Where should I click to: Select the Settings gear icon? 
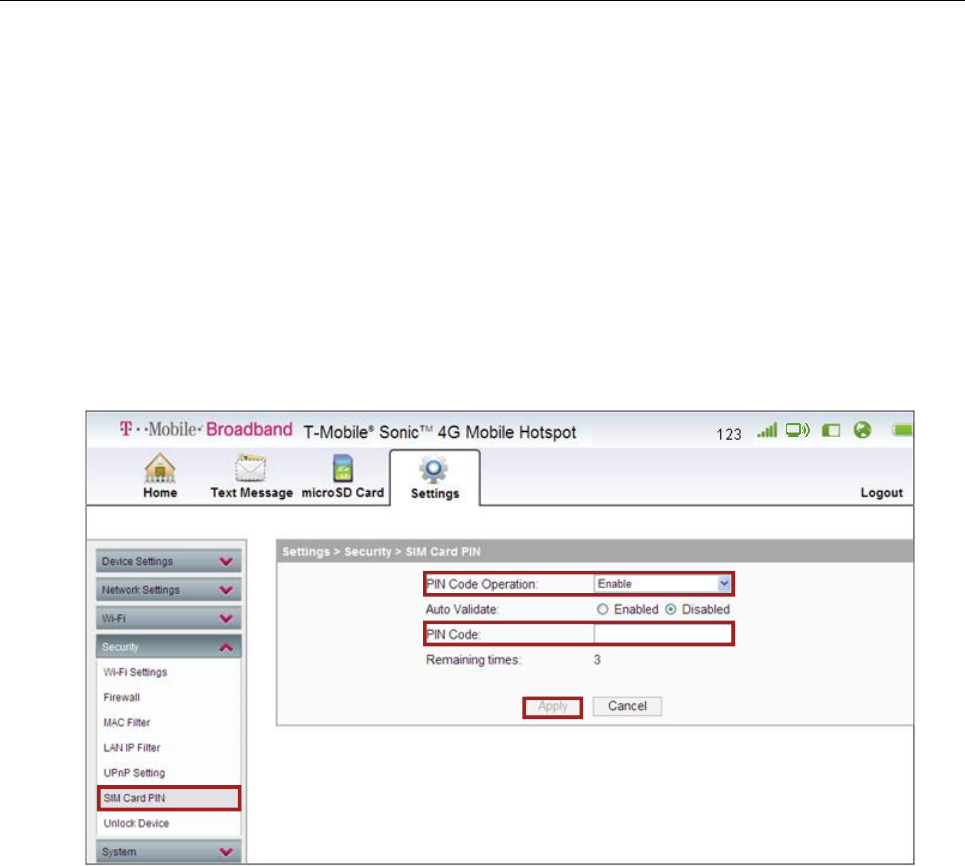(434, 470)
